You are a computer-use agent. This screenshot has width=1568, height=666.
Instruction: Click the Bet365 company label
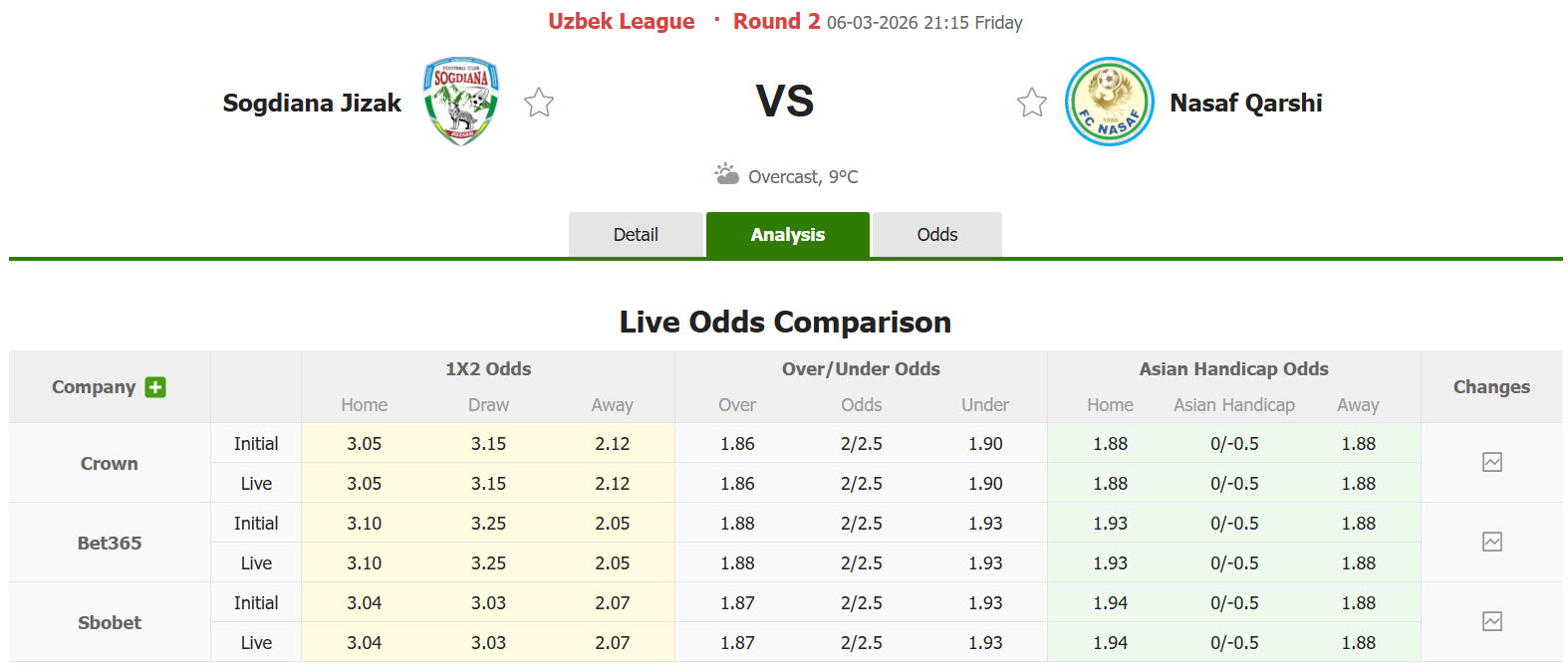(109, 543)
